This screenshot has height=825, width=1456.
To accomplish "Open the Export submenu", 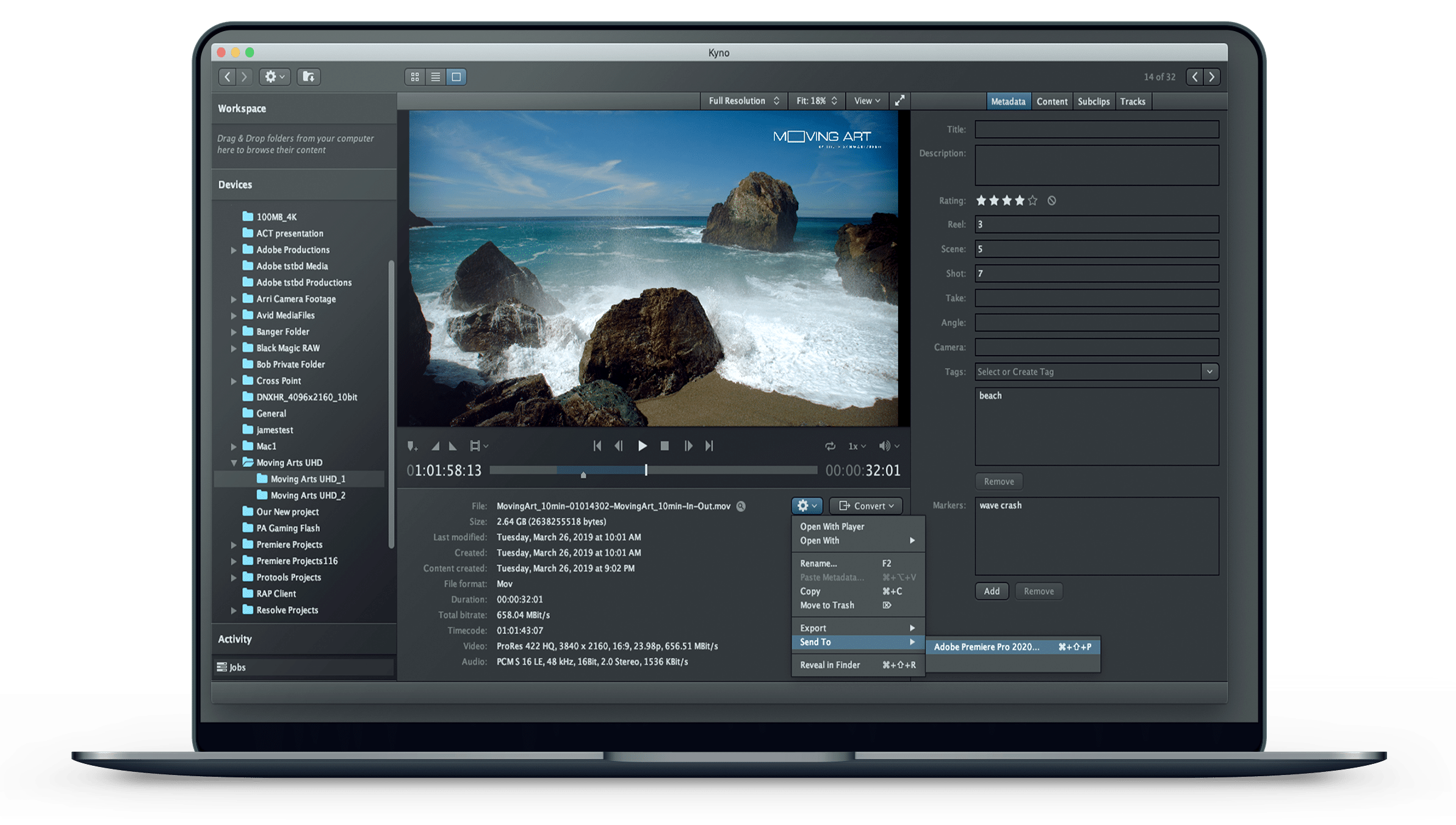I will 858,628.
